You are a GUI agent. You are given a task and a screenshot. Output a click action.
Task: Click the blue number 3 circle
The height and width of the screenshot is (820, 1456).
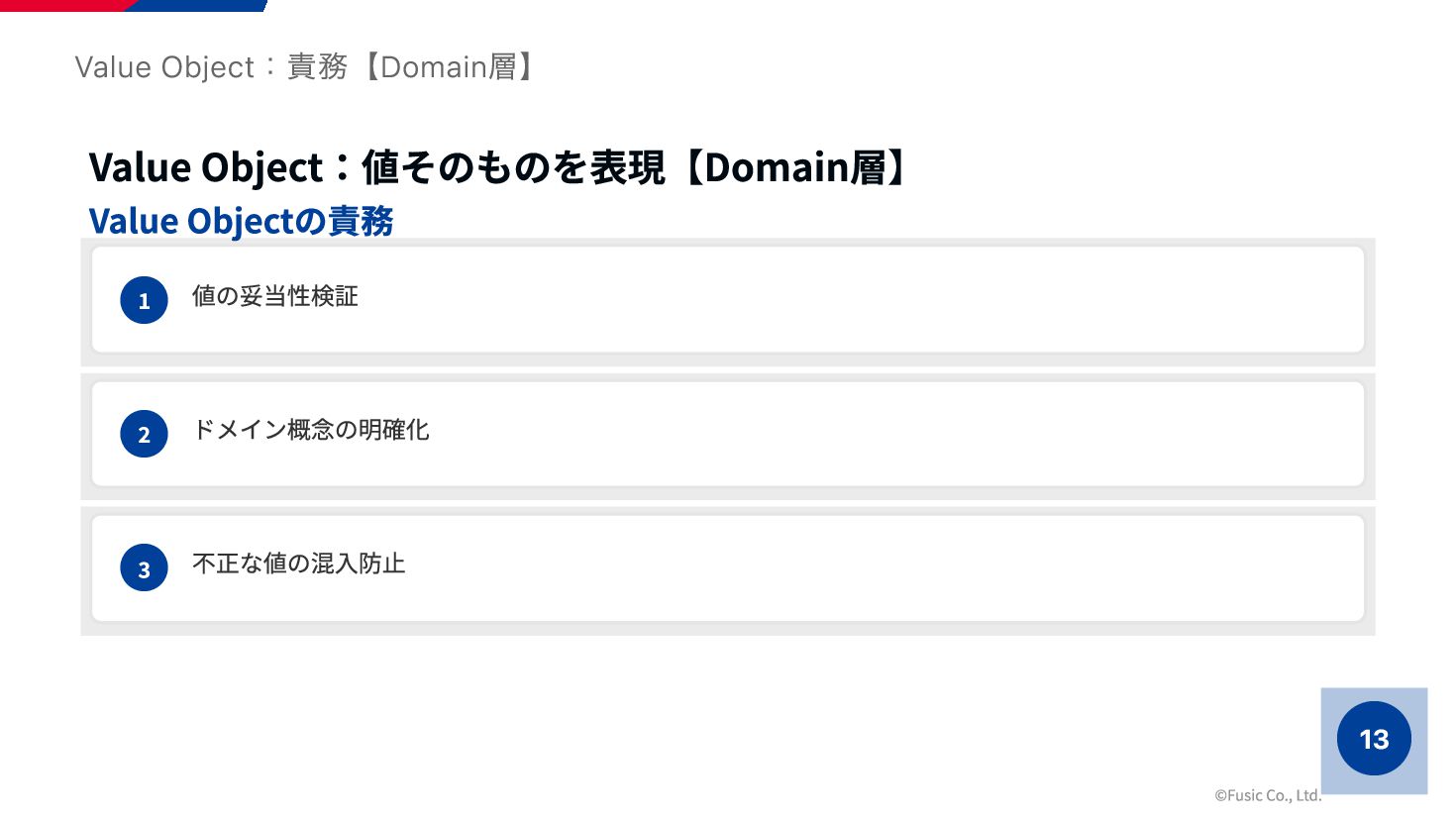(144, 567)
